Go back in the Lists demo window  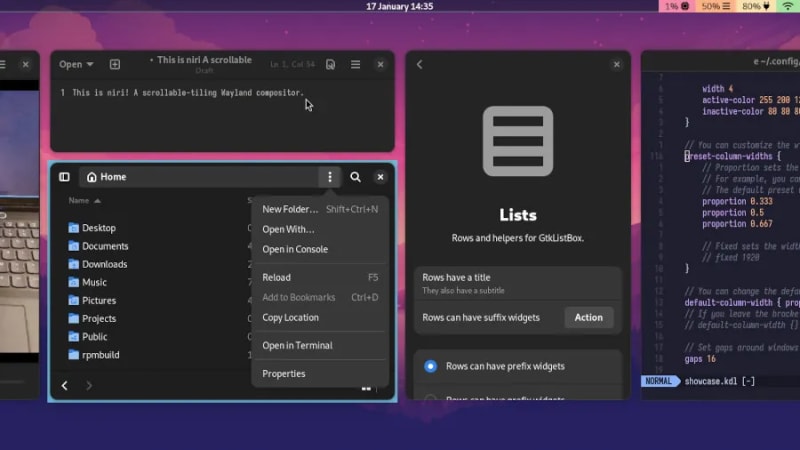point(419,64)
